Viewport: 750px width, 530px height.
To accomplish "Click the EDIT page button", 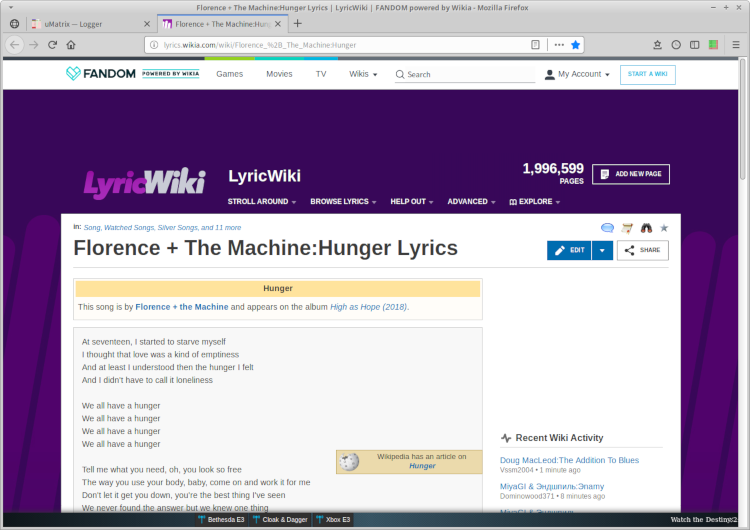I will point(569,250).
